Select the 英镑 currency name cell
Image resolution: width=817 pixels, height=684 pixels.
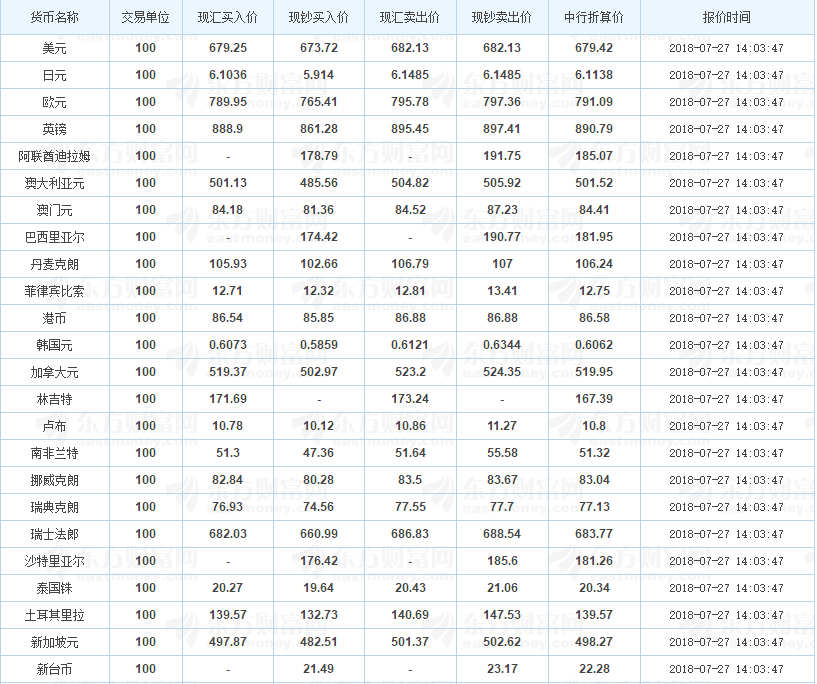[x=55, y=129]
